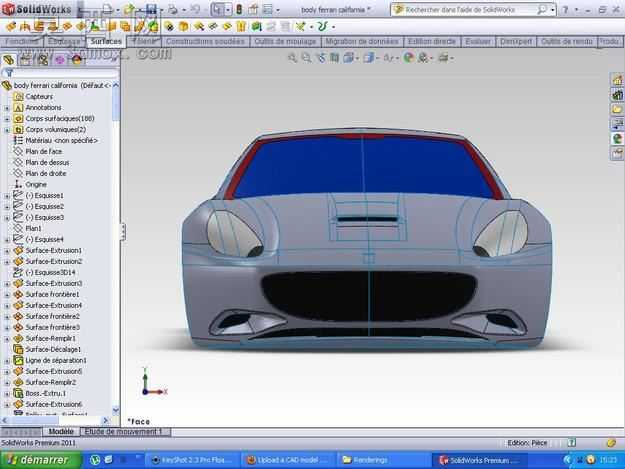Activate the Select cursor tool
Screen dimensions: 625x469
(x=218, y=9)
